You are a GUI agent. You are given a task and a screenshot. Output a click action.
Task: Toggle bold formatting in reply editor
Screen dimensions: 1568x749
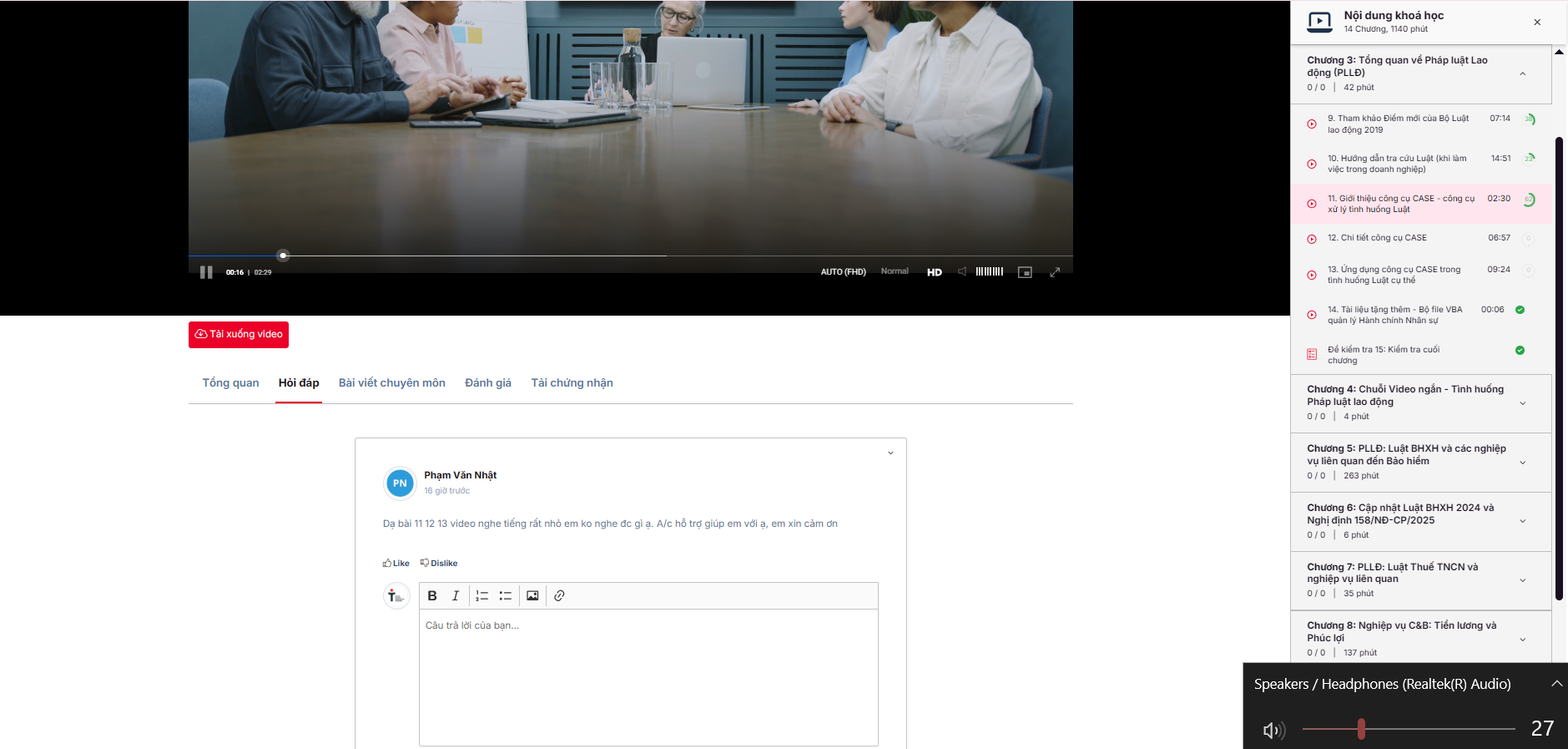point(432,596)
